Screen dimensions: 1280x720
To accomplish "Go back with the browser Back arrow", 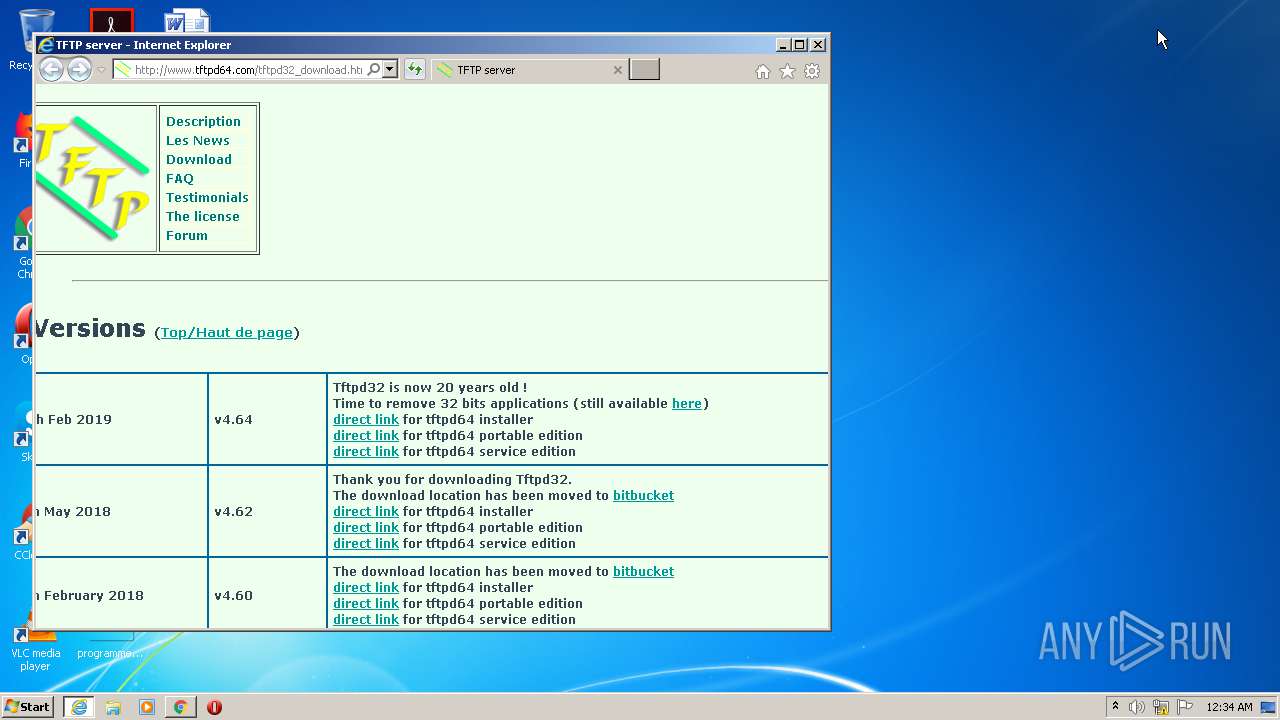I will 51,69.
